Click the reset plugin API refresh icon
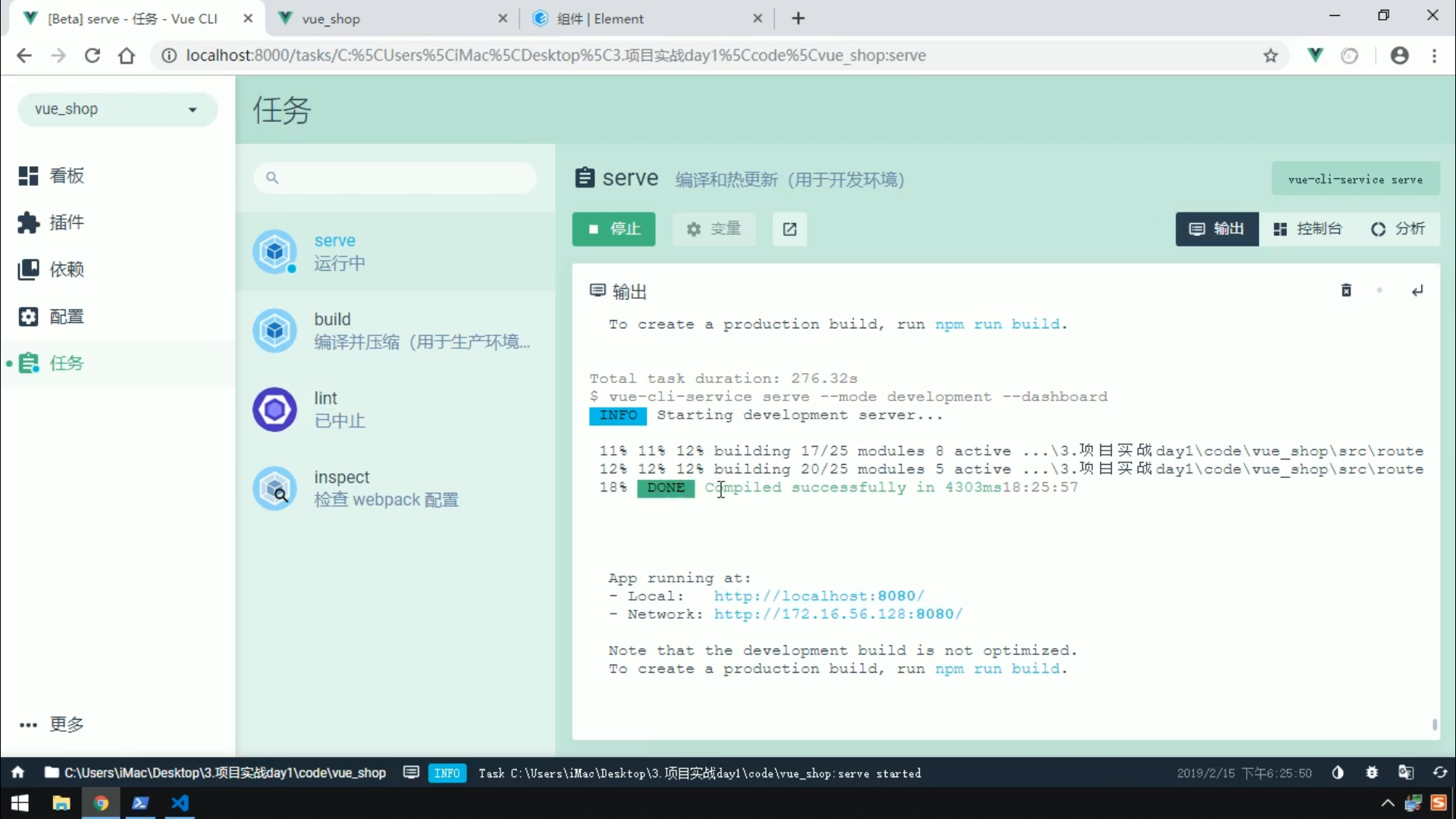The image size is (1456, 819). (x=1440, y=773)
